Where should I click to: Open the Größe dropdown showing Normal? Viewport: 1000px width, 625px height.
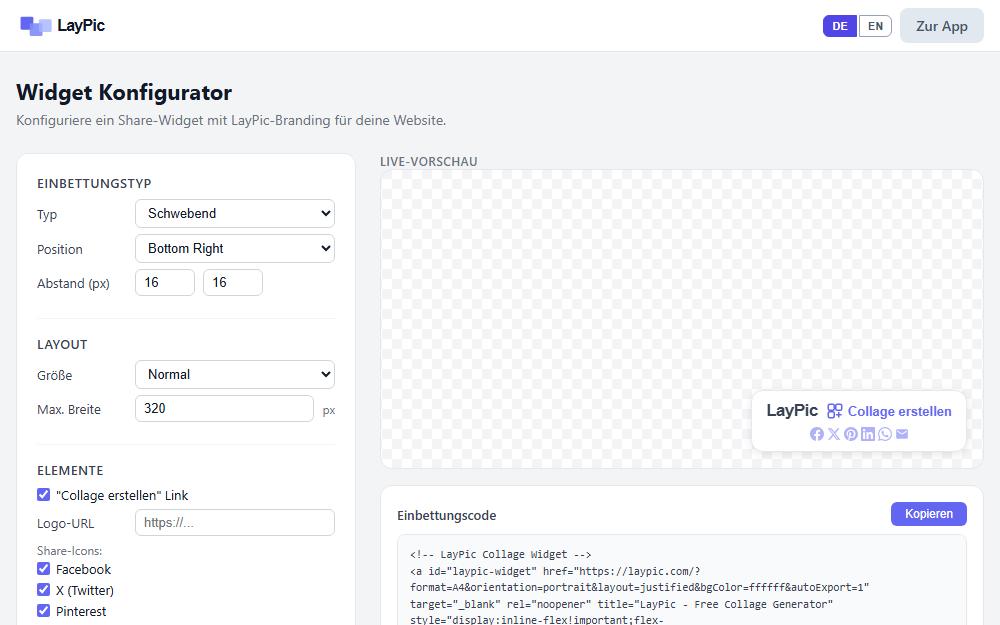[x=235, y=375]
